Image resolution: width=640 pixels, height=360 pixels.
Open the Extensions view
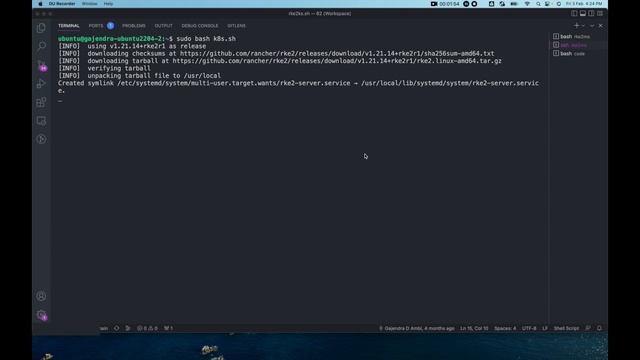pos(41,102)
